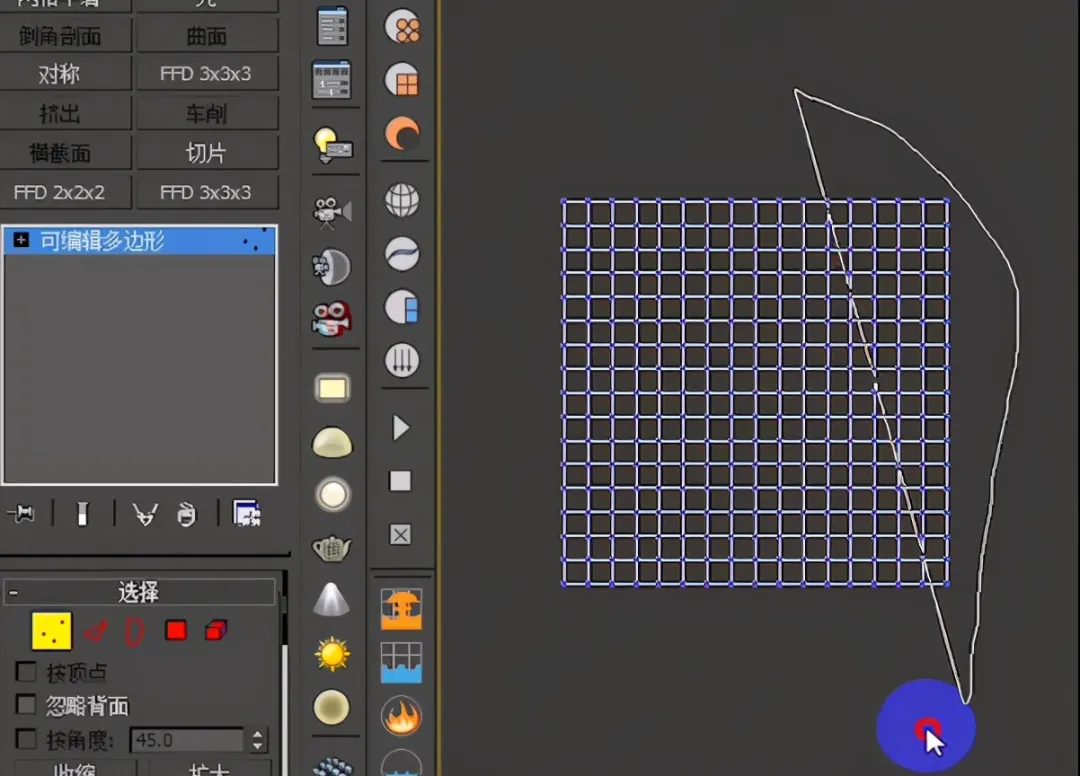The height and width of the screenshot is (776, 1080).
Task: Click the play arrow button
Action: pyautogui.click(x=401, y=428)
